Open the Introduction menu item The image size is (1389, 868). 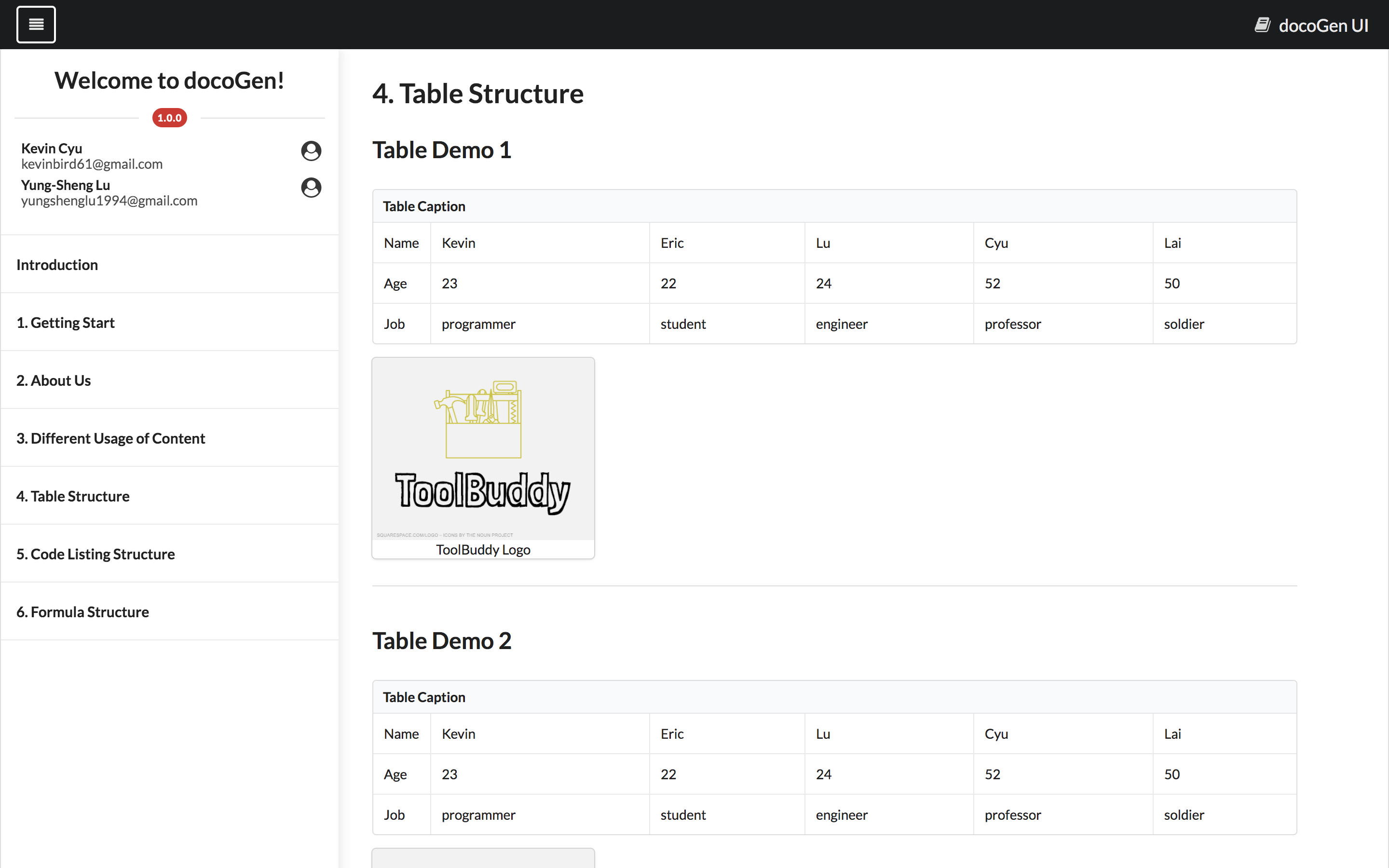tap(57, 265)
